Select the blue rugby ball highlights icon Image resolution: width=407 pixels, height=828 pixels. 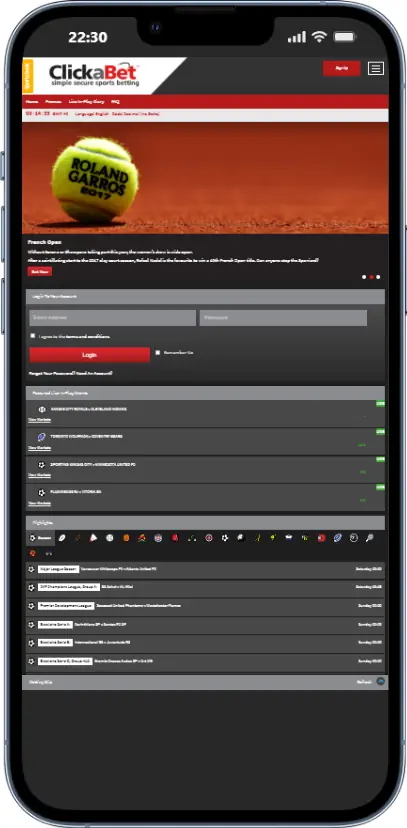click(x=337, y=538)
